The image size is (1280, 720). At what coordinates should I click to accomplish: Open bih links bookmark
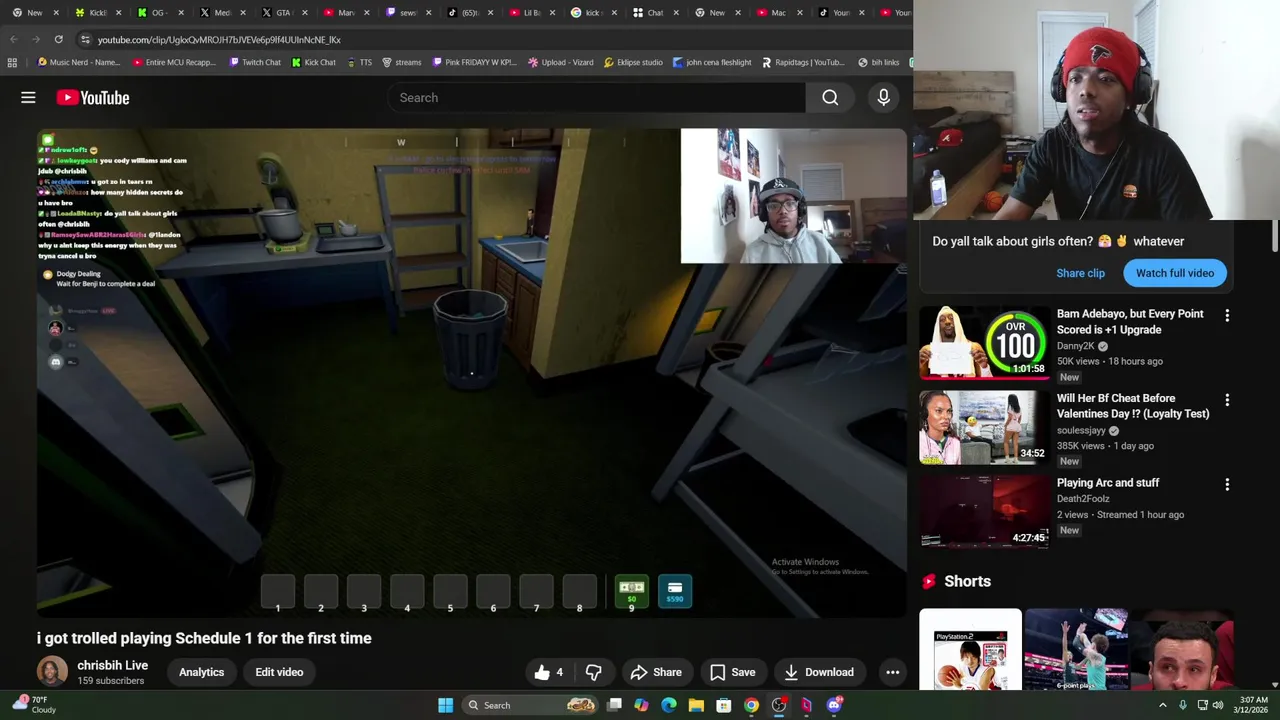(x=879, y=62)
